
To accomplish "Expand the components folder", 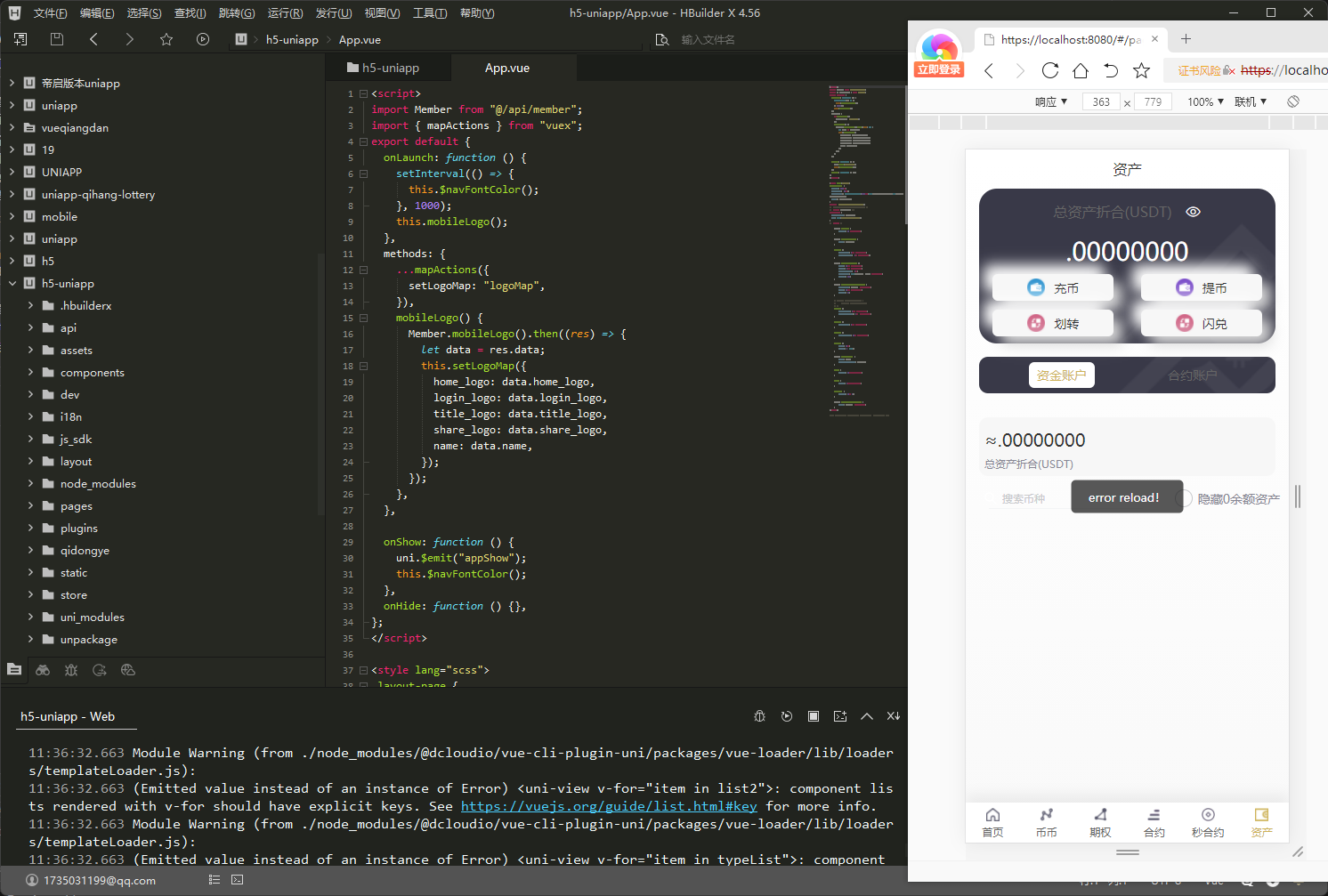I will [31, 373].
